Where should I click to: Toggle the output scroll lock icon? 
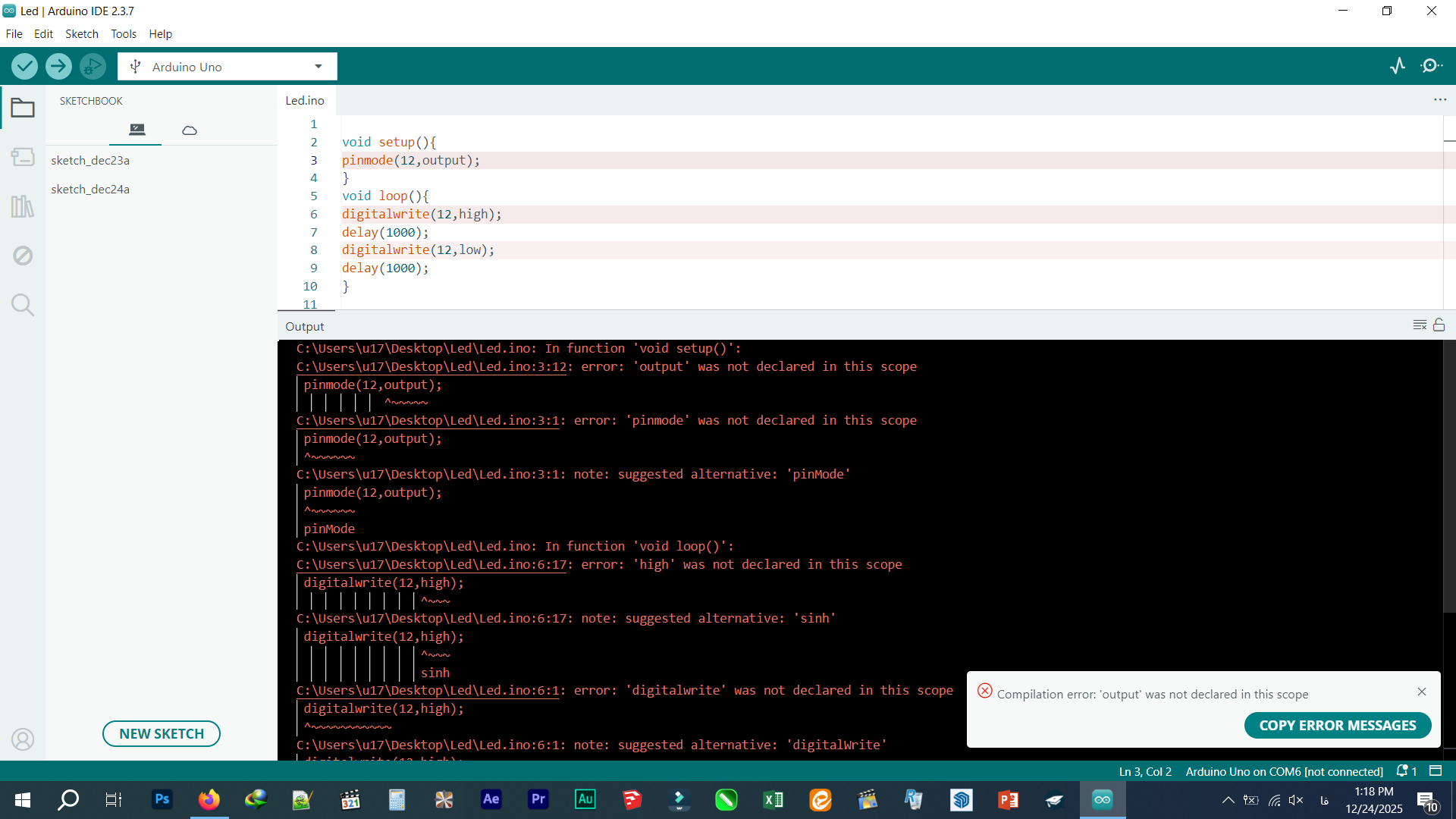pyautogui.click(x=1439, y=325)
